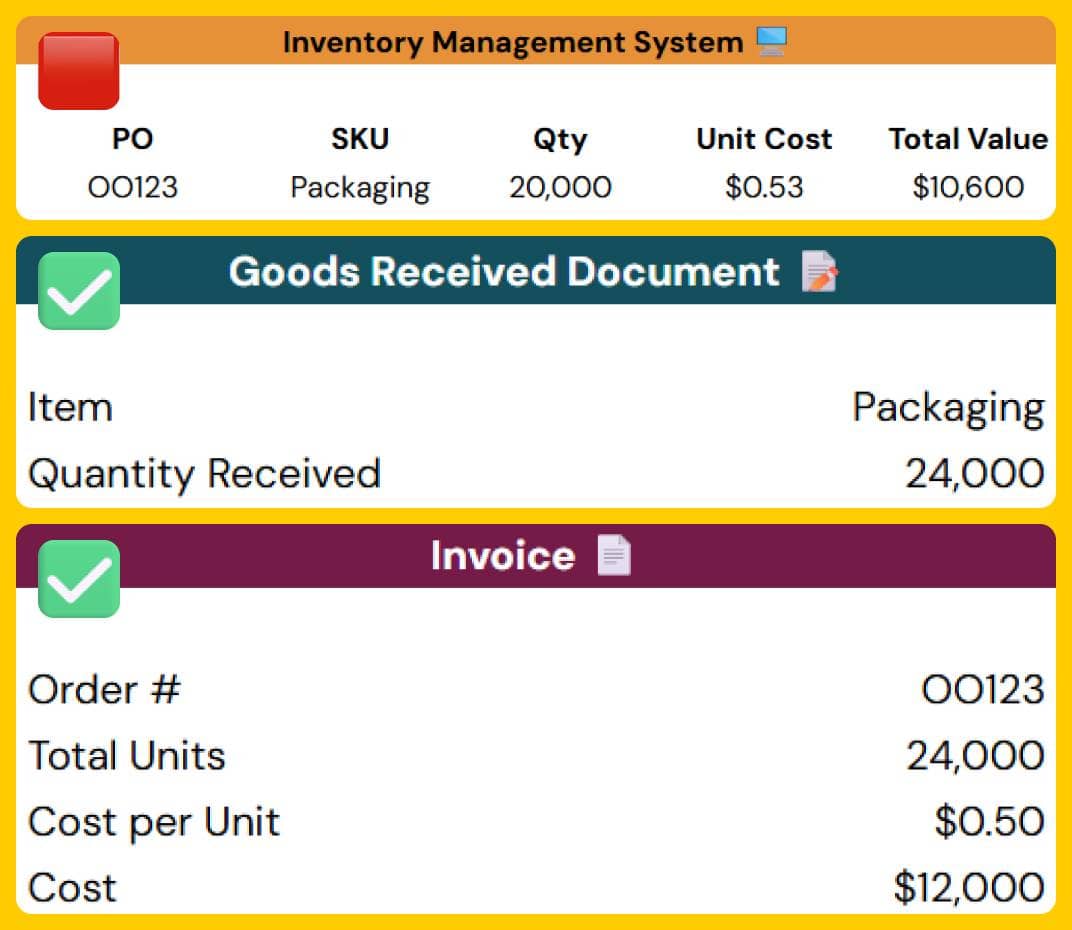Click the Total Value column header
The width and height of the screenshot is (1072, 930).
click(968, 139)
